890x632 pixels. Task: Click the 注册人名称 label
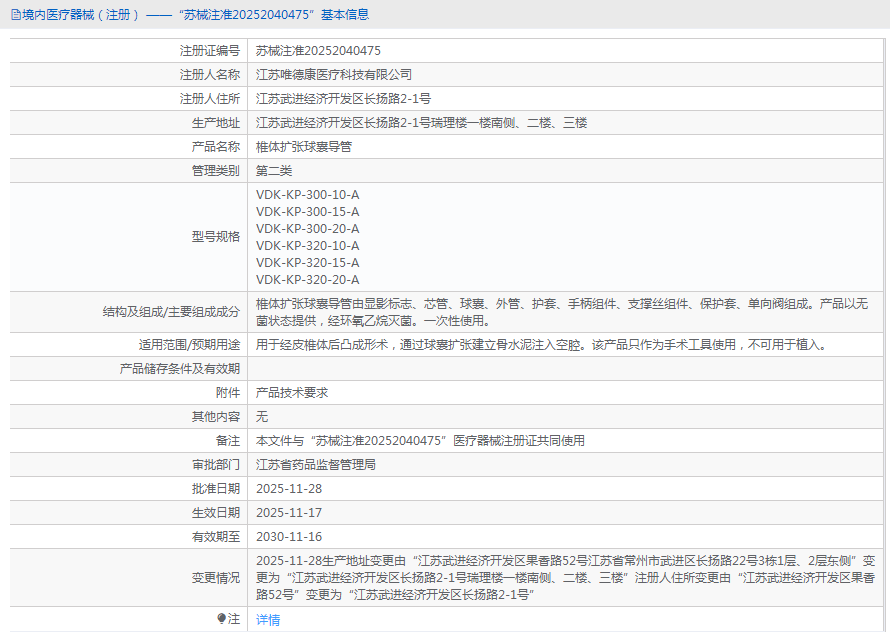tap(210, 74)
